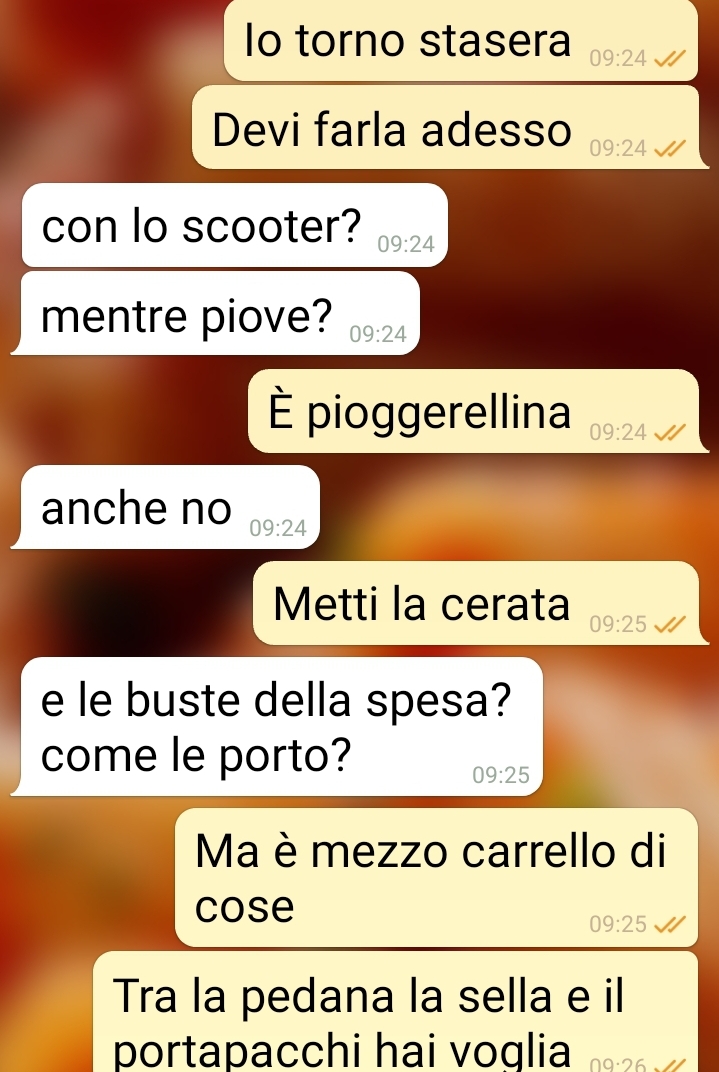Tap the double-check icon on 'Devi farla adesso'
The width and height of the screenshot is (719, 1072).
pos(669,148)
